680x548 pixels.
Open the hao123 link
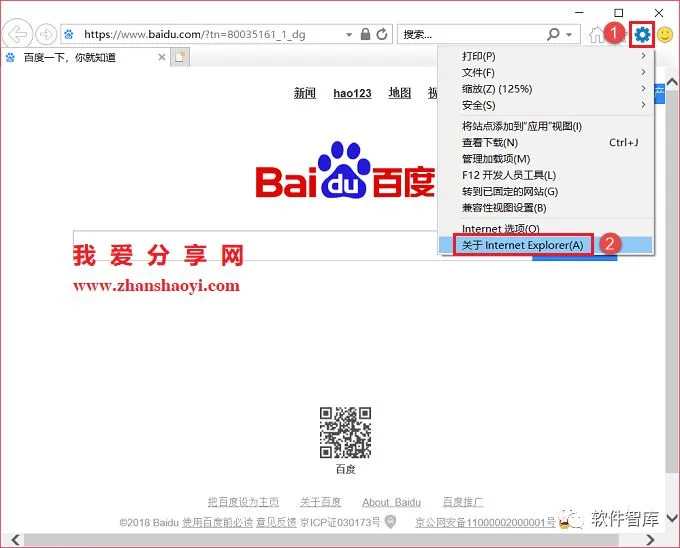[352, 93]
